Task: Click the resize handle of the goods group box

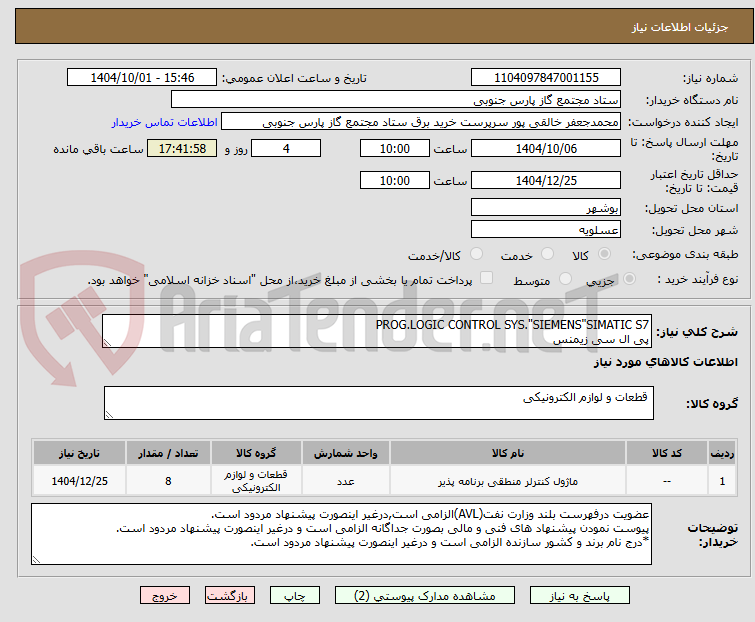Action: pos(109,415)
